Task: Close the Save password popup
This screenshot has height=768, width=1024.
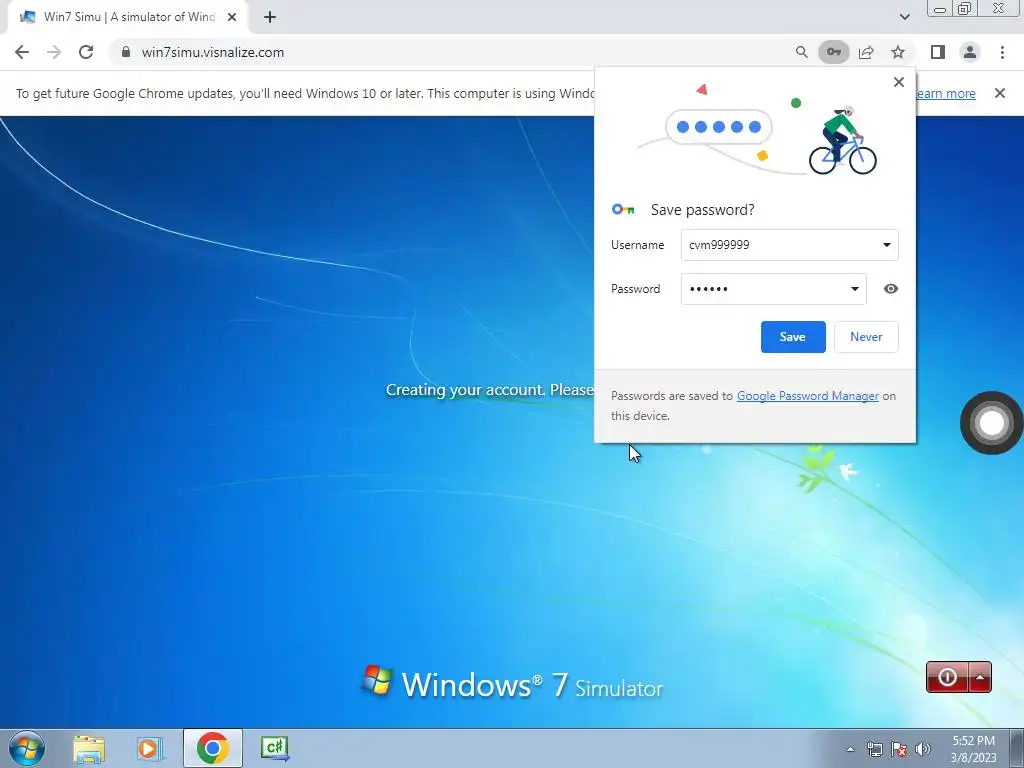Action: (899, 82)
